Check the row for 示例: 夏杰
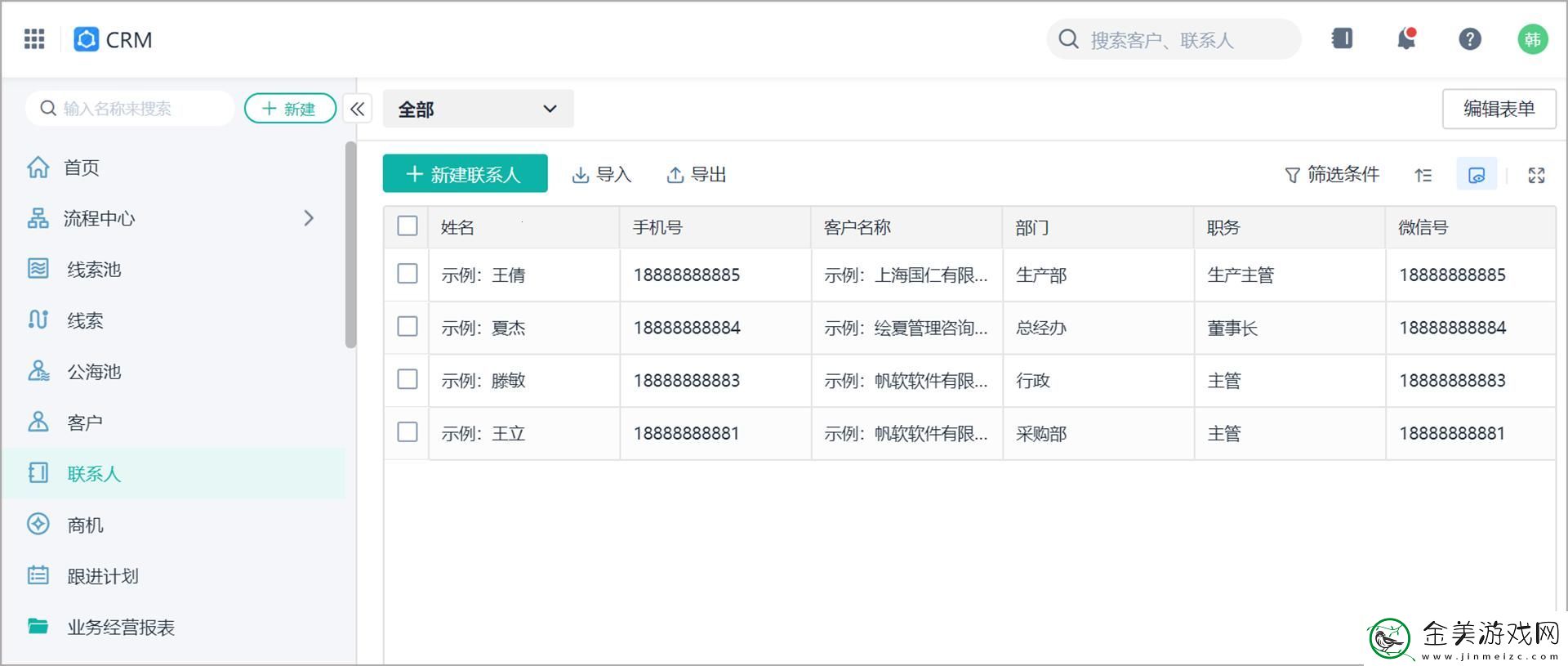Image resolution: width=1568 pixels, height=666 pixels. (x=408, y=327)
